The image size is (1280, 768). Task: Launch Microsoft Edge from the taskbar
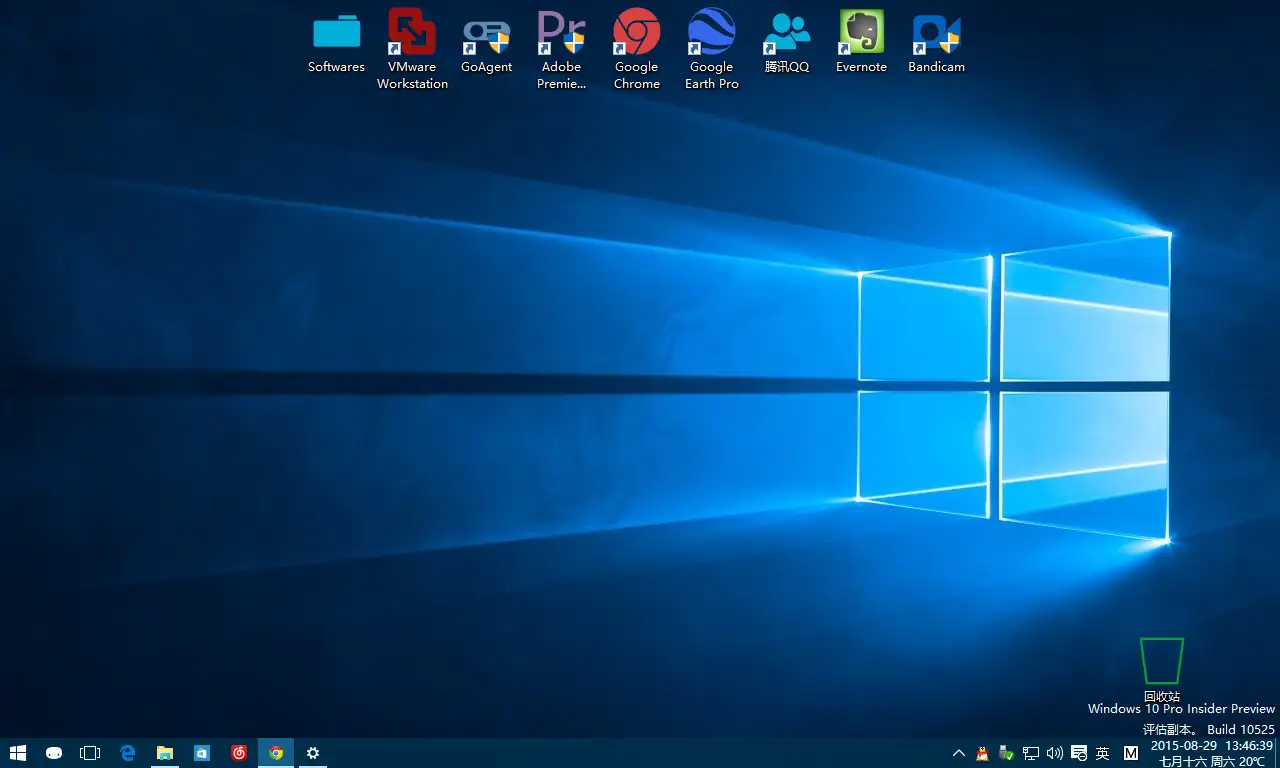[128, 753]
